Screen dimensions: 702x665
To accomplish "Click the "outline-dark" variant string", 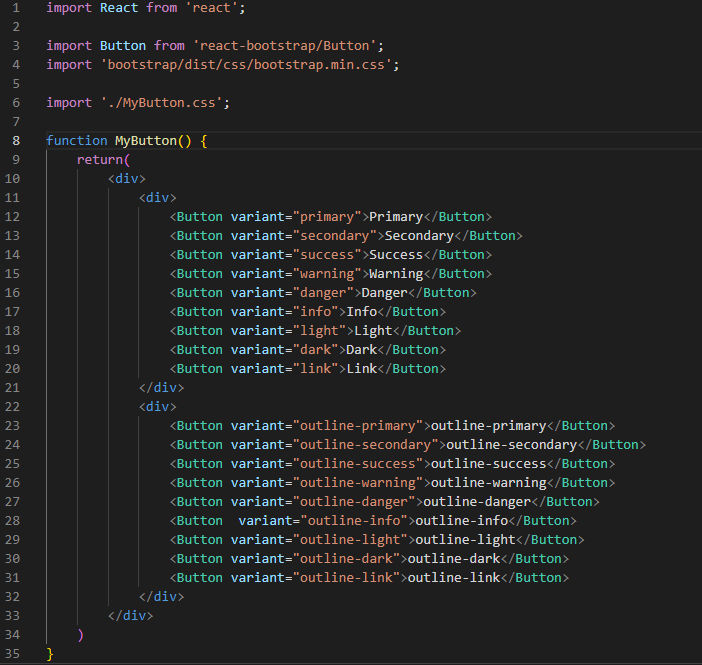I will (346, 558).
